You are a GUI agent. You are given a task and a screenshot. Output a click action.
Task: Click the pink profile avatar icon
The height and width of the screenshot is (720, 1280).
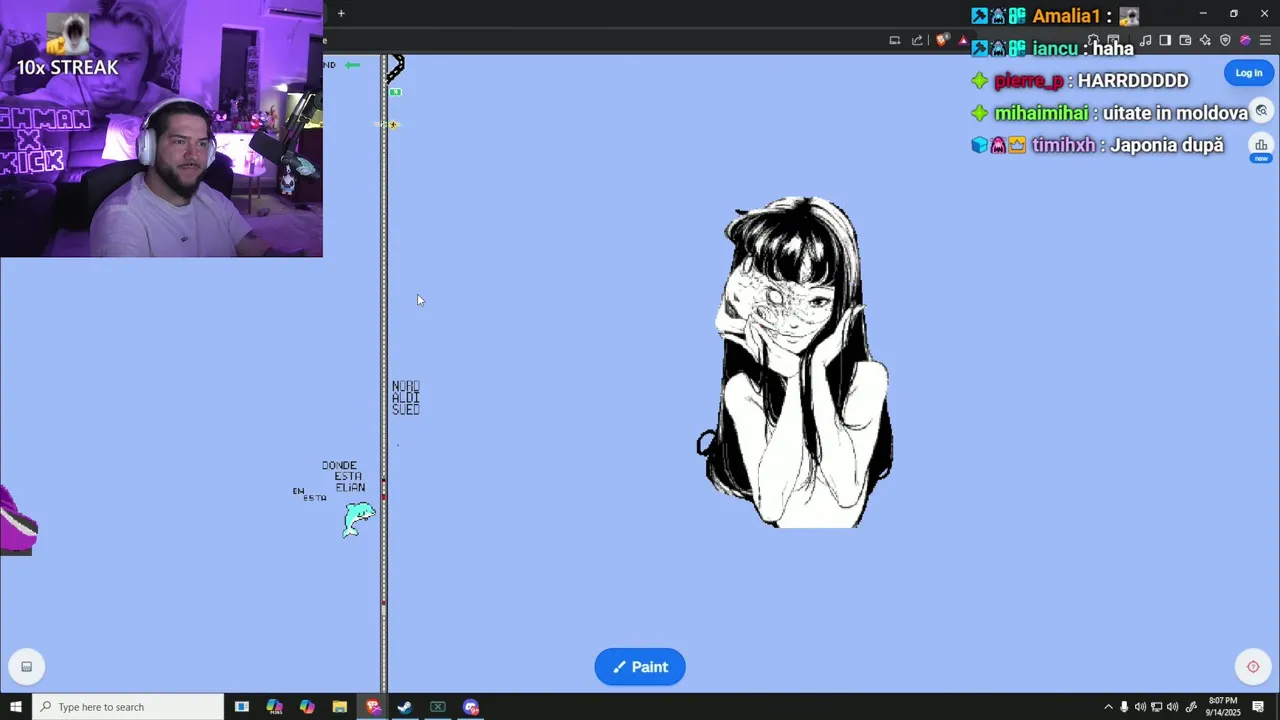(1245, 41)
